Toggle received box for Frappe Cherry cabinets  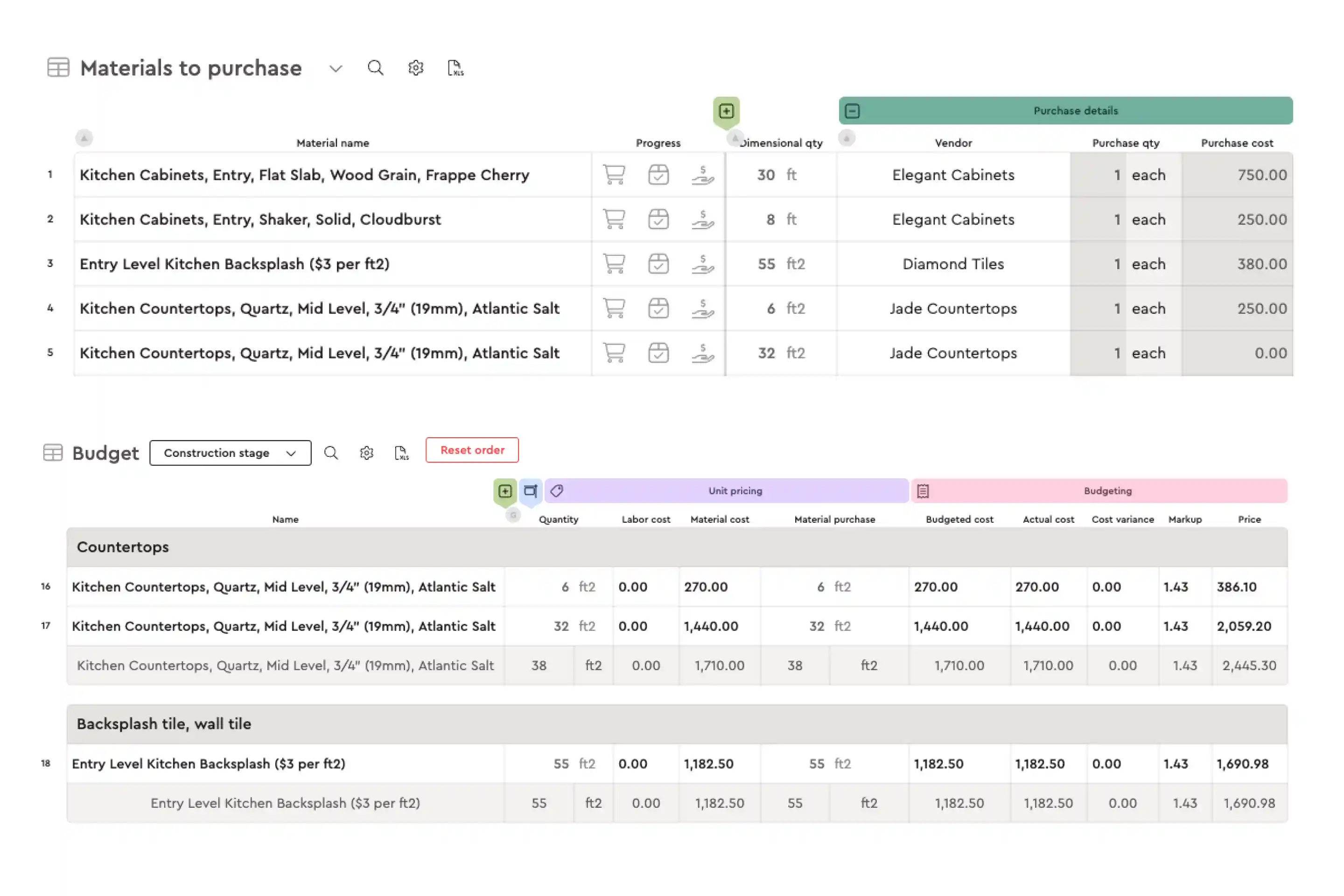coord(658,175)
